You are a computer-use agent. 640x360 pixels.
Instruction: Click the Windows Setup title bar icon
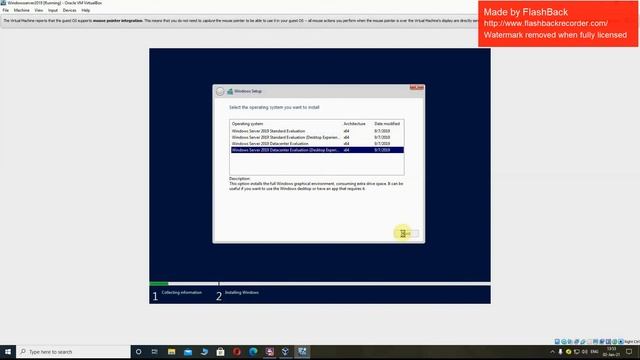[230, 91]
